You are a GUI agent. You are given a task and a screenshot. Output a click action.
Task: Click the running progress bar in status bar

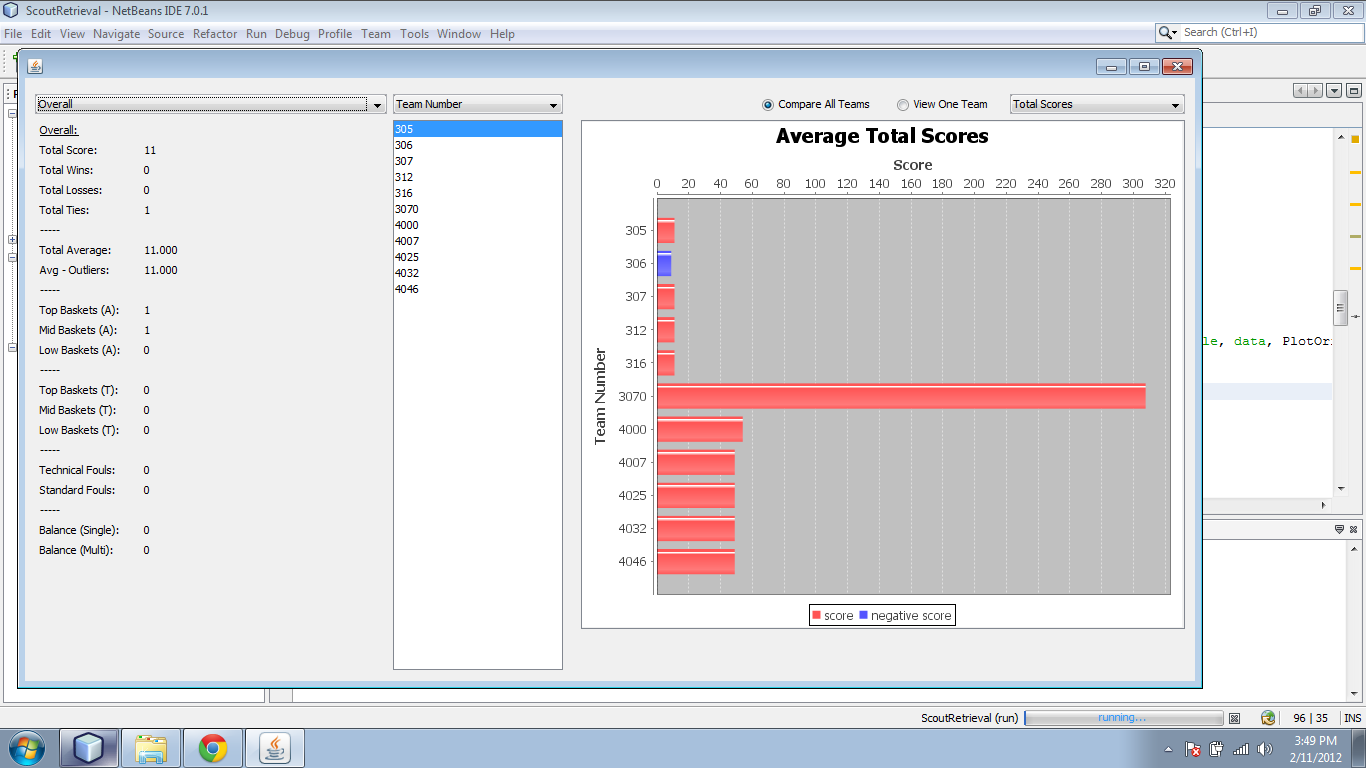pyautogui.click(x=1124, y=718)
